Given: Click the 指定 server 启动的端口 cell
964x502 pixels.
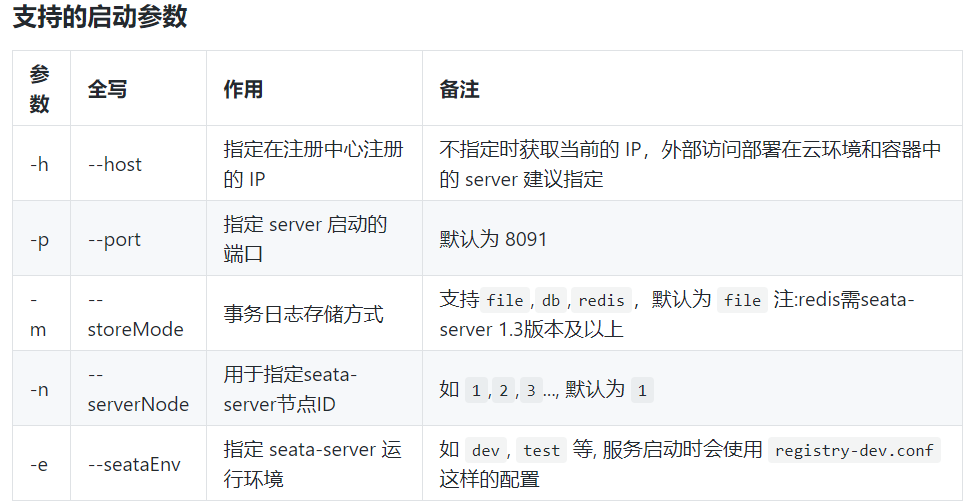Looking at the screenshot, I should click(314, 238).
